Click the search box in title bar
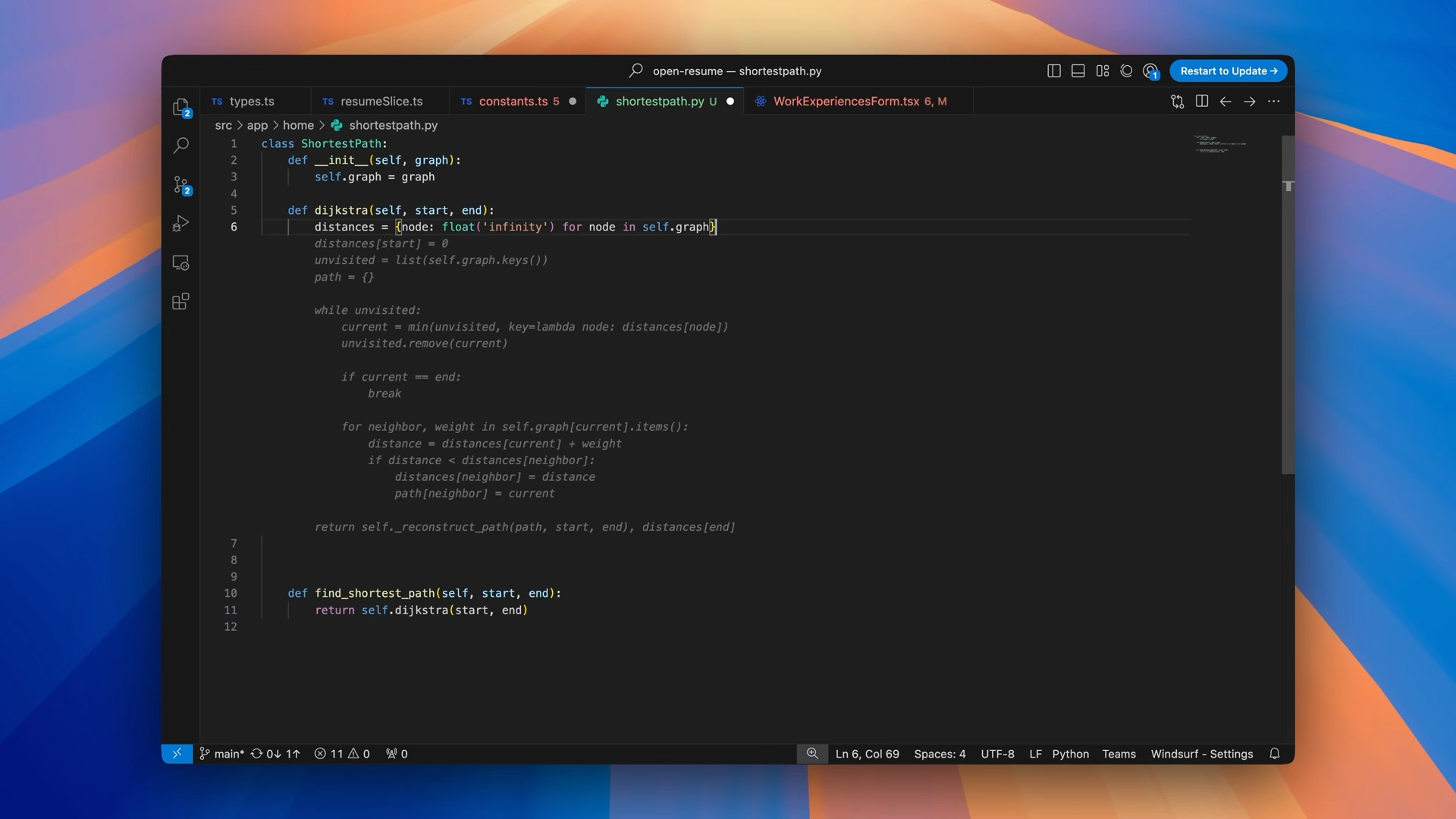The height and width of the screenshot is (819, 1456). click(x=726, y=71)
